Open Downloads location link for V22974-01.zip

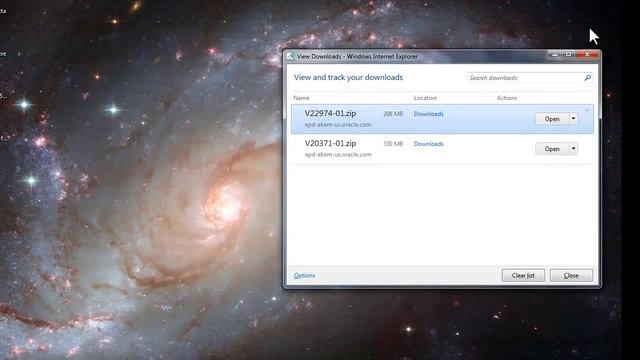(429, 114)
